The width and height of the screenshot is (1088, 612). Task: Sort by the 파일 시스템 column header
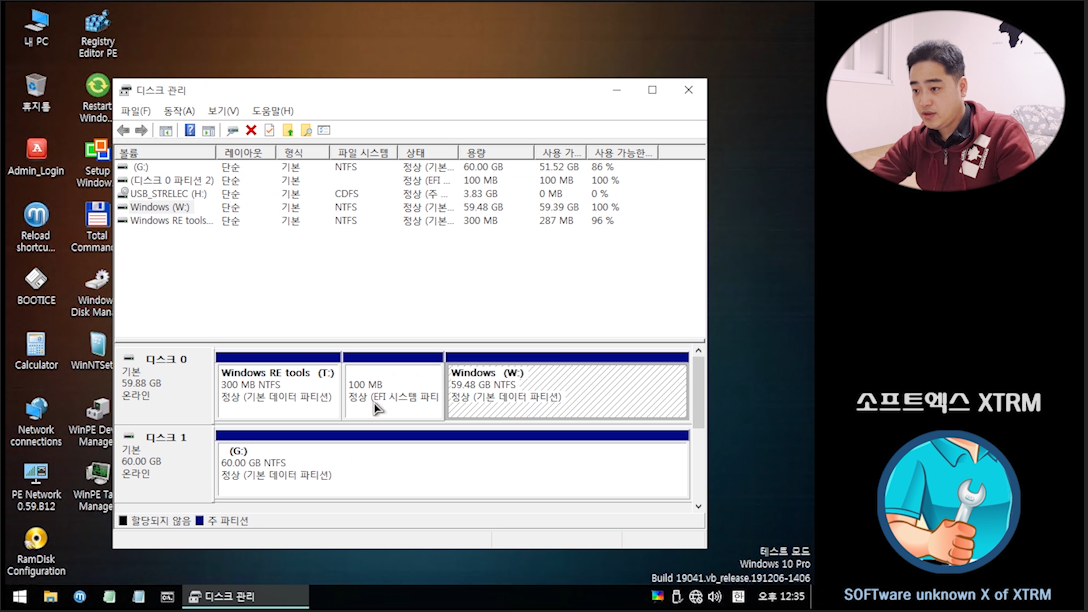[x=363, y=153]
